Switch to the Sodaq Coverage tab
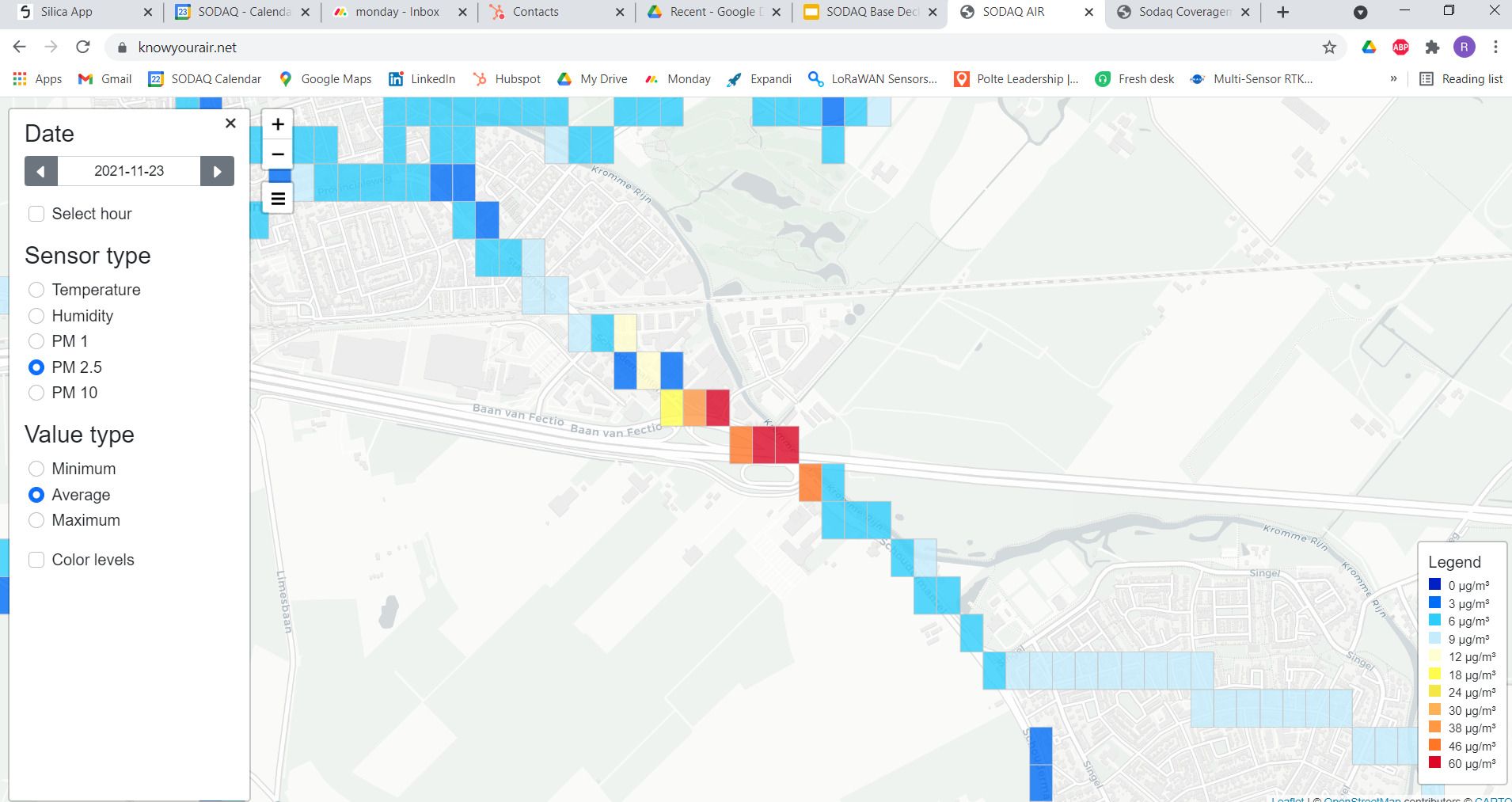Image resolution: width=1512 pixels, height=802 pixels. 1183,12
